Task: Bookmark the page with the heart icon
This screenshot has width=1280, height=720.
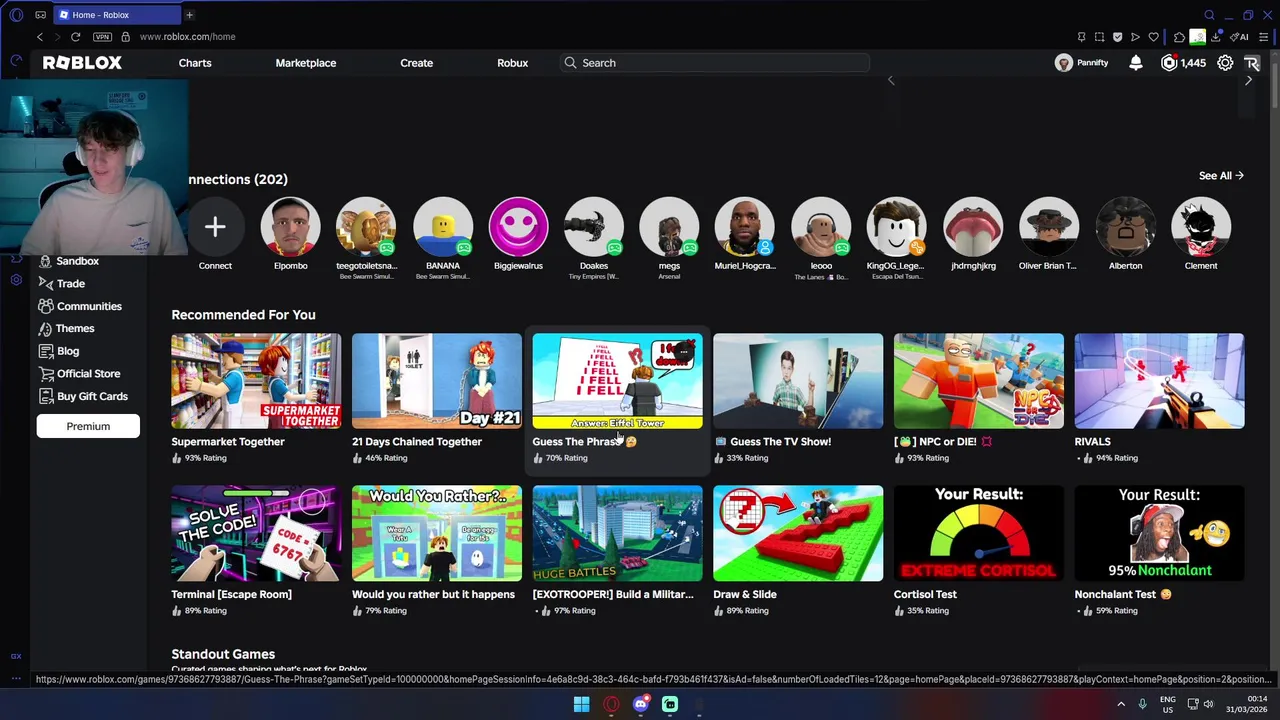Action: 1153,37
